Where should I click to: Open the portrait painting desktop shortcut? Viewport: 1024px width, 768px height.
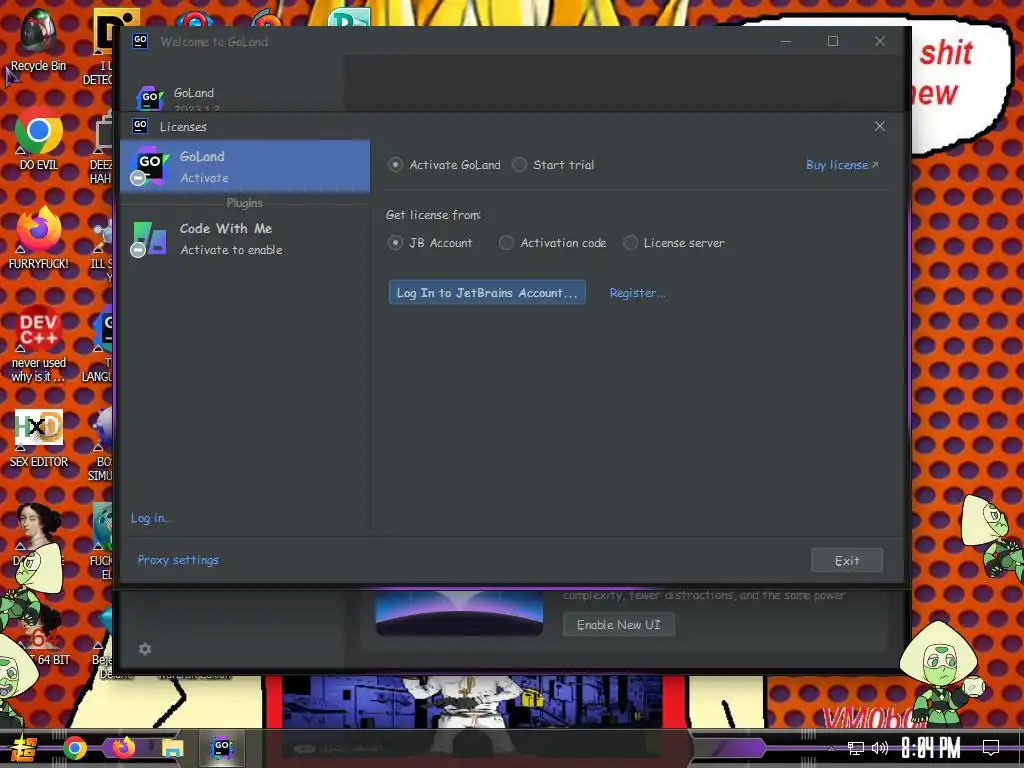39,532
